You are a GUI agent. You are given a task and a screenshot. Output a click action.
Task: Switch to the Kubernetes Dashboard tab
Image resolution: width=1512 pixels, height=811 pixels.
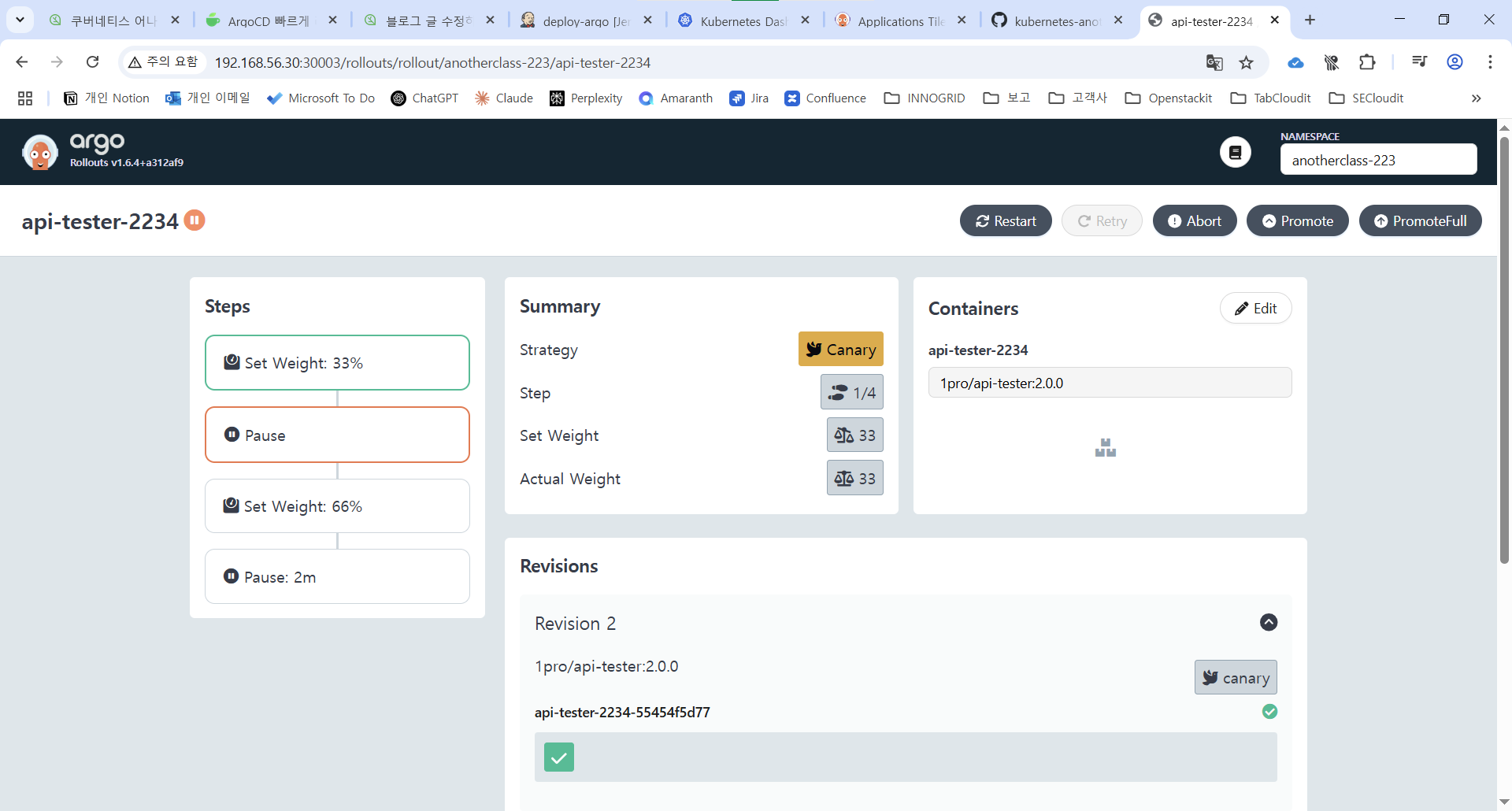pos(744,20)
